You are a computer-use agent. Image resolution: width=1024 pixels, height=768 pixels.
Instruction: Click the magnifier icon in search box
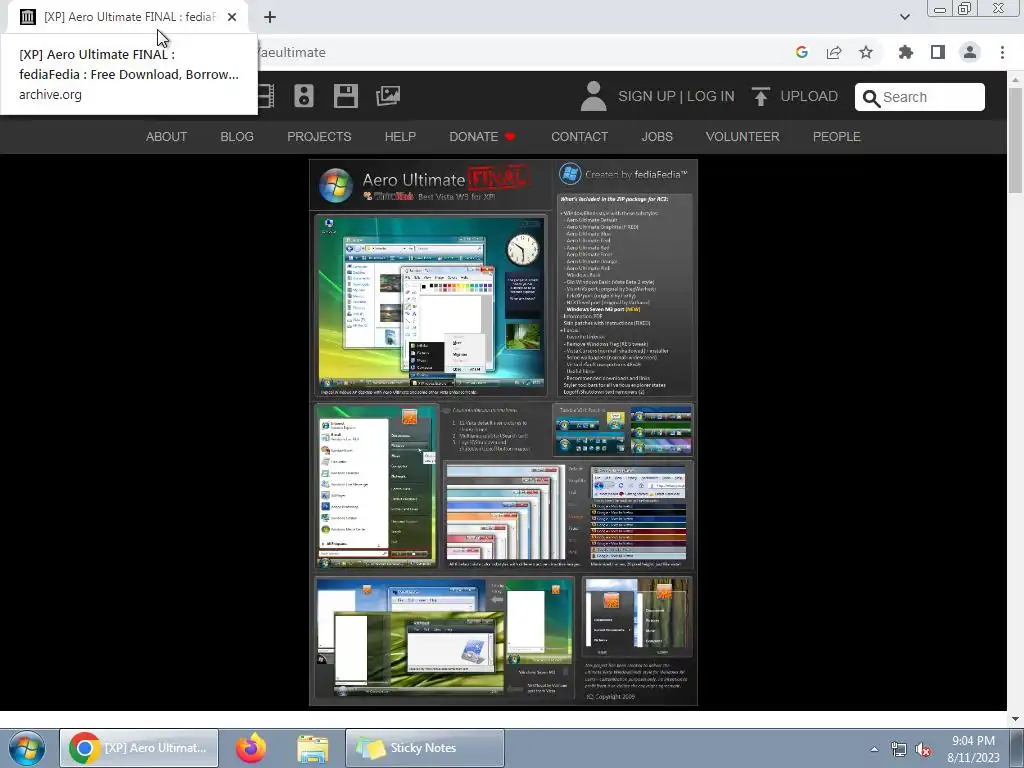tap(871, 98)
